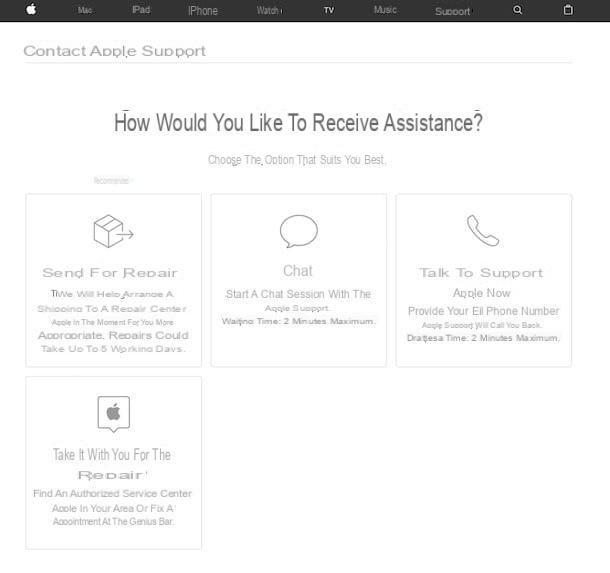Open the Music menu item
Image resolution: width=610 pixels, height=573 pixels.
pyautogui.click(x=385, y=10)
